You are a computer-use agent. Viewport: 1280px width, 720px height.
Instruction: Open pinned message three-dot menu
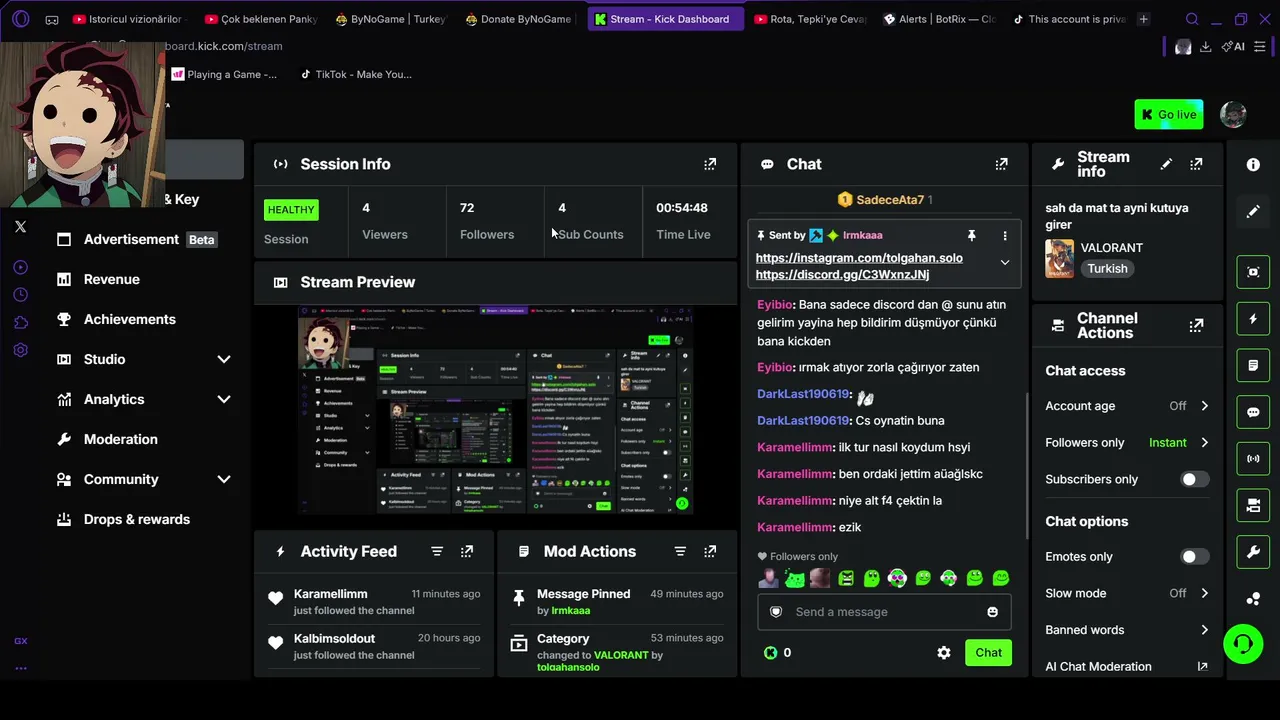tap(1005, 235)
